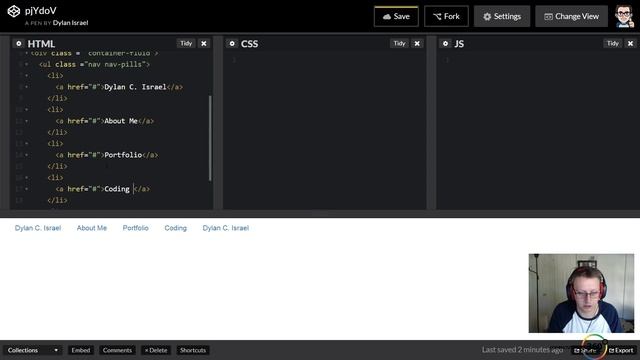Image resolution: width=640 pixels, height=360 pixels.
Task: Collapse the ul nav-pills code fold arrow
Action: click(x=27, y=64)
